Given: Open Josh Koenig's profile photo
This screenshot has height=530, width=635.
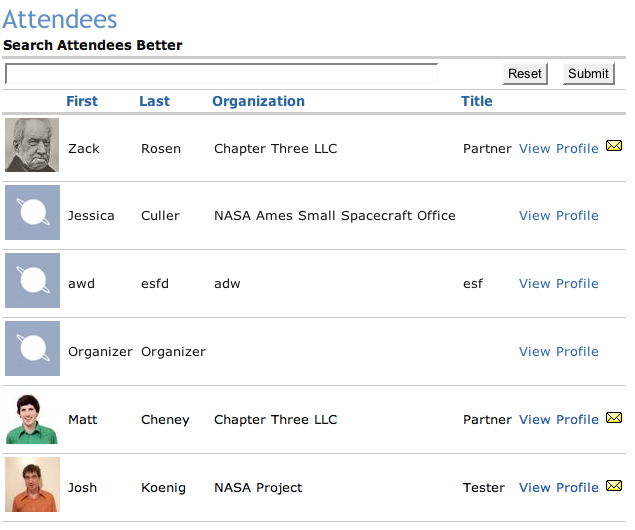Looking at the screenshot, I should tap(32, 485).
